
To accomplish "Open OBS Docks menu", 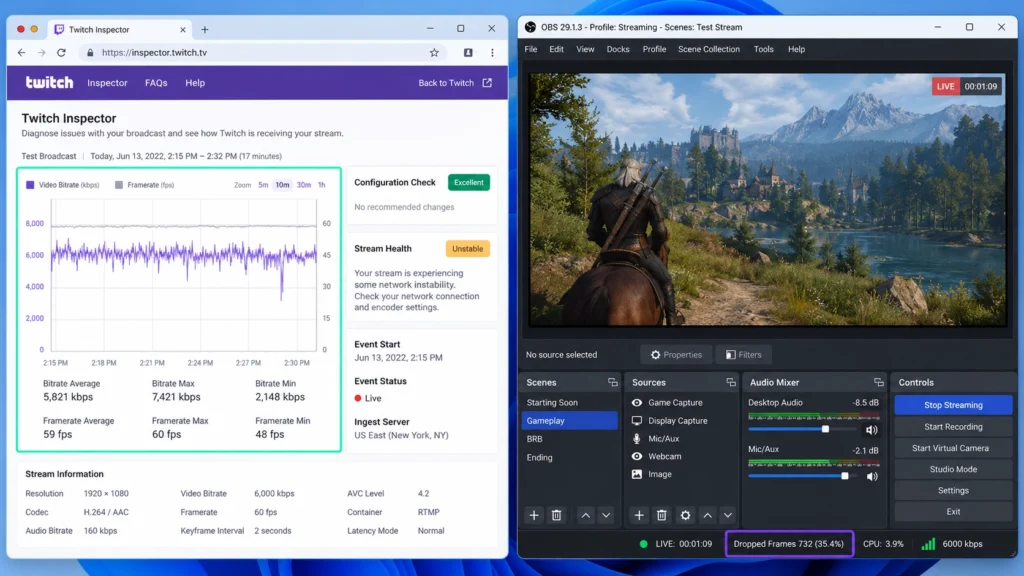I will tap(618, 49).
